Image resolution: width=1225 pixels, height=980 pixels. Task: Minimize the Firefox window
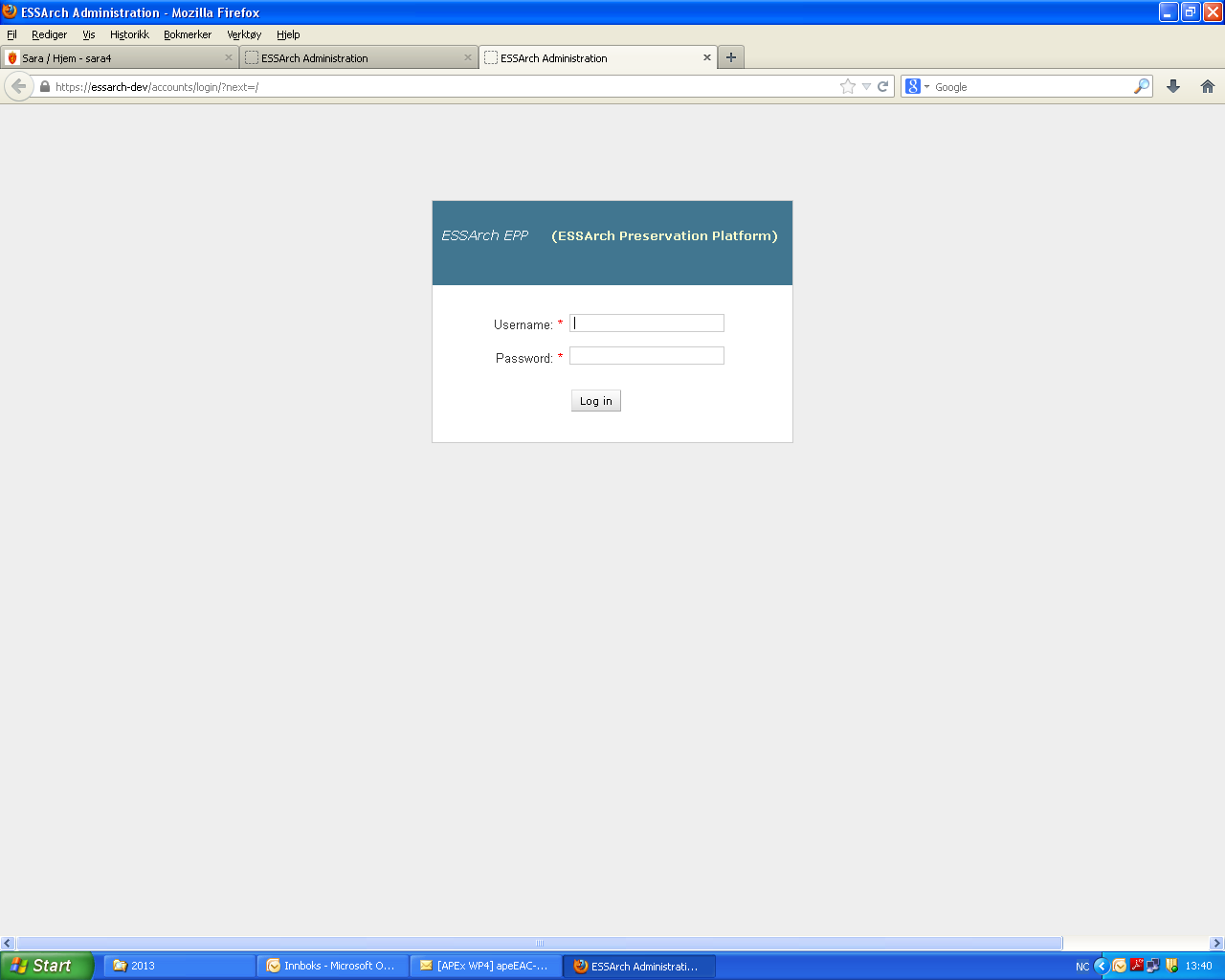coord(1169,12)
